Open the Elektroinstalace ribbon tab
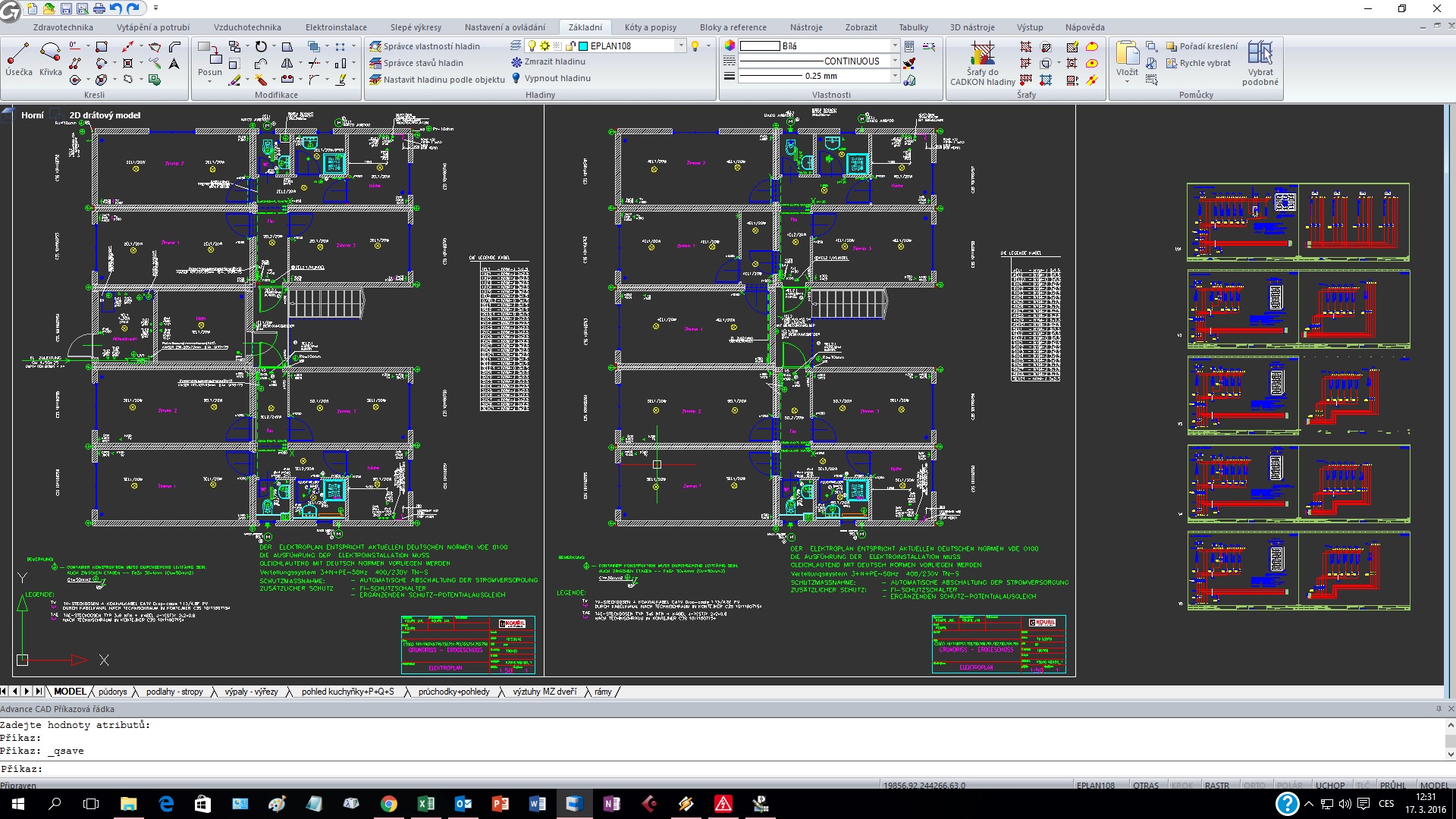 [336, 27]
